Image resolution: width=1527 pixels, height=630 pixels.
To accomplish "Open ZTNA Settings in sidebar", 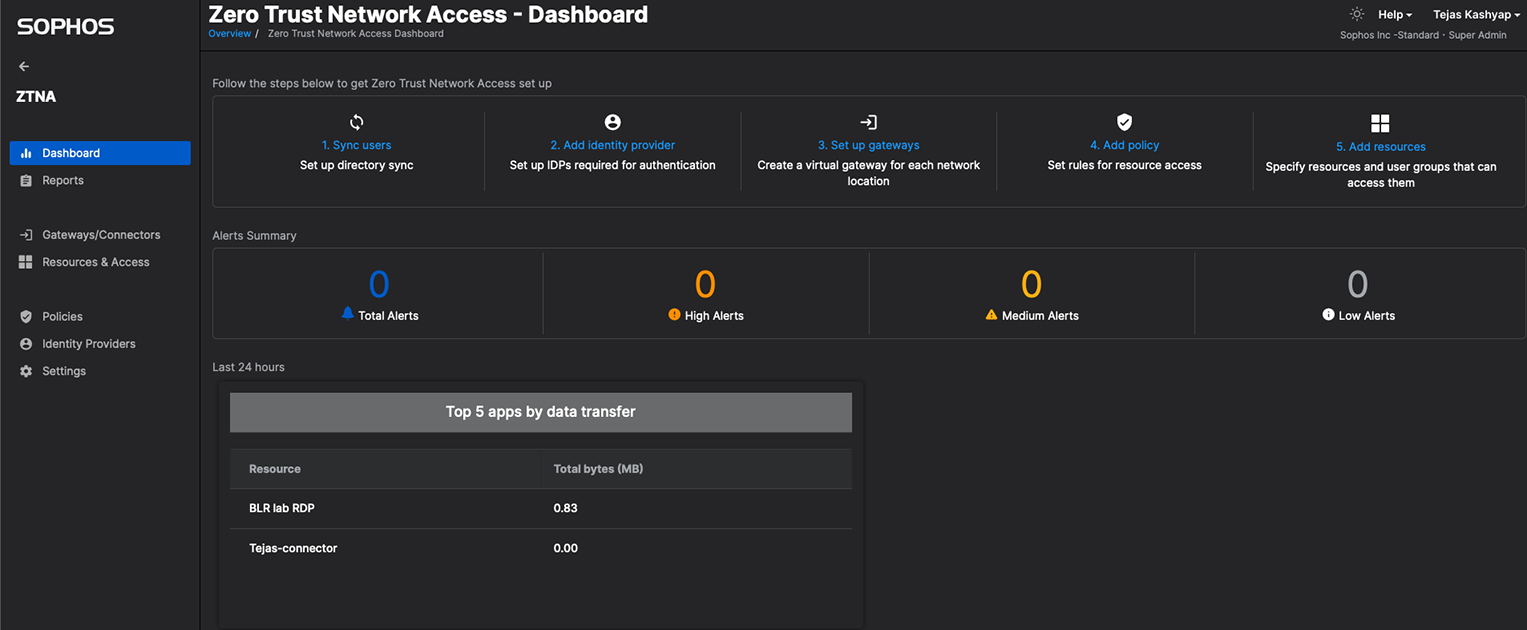I will (64, 371).
